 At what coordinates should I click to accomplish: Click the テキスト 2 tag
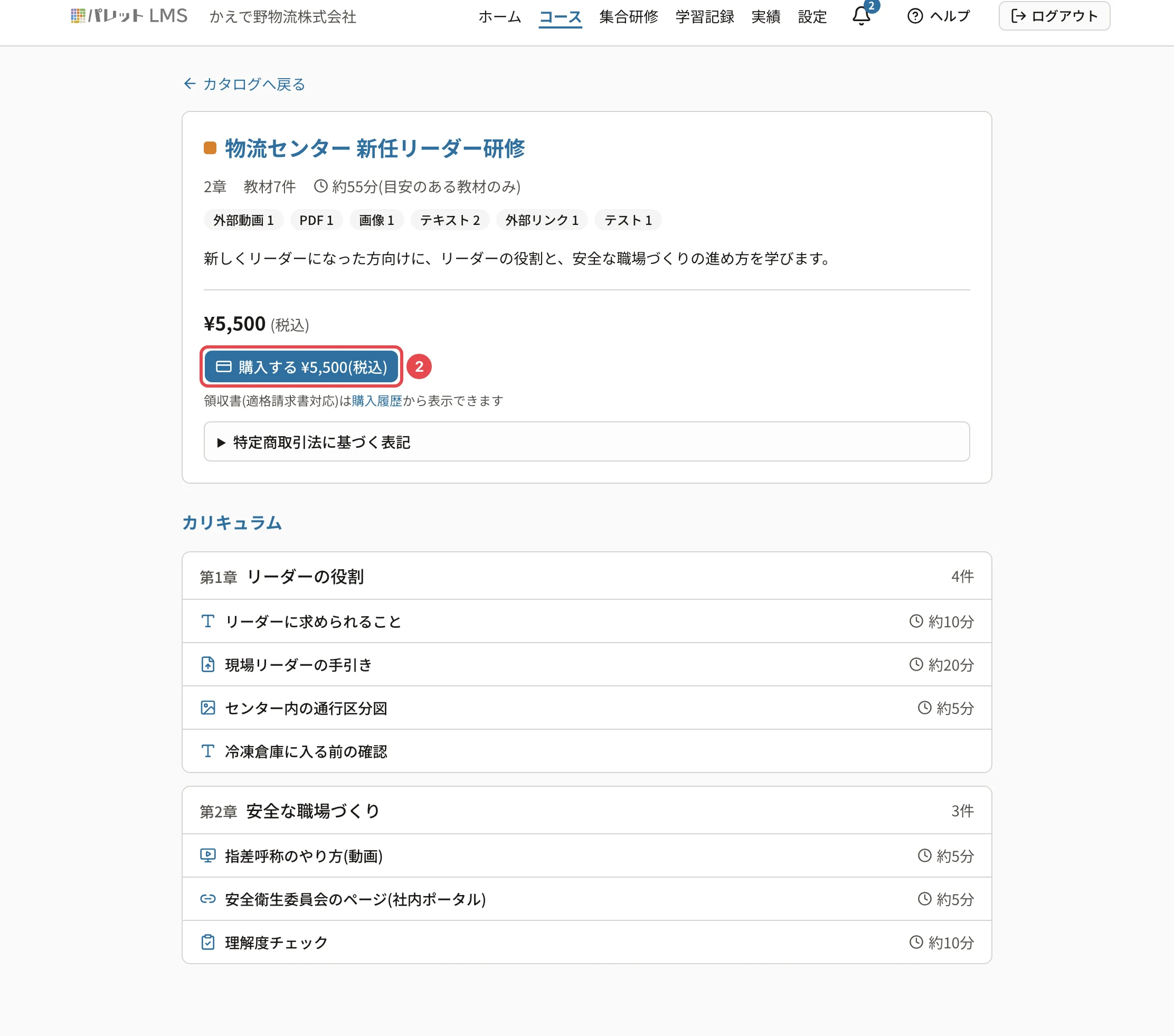(x=450, y=220)
